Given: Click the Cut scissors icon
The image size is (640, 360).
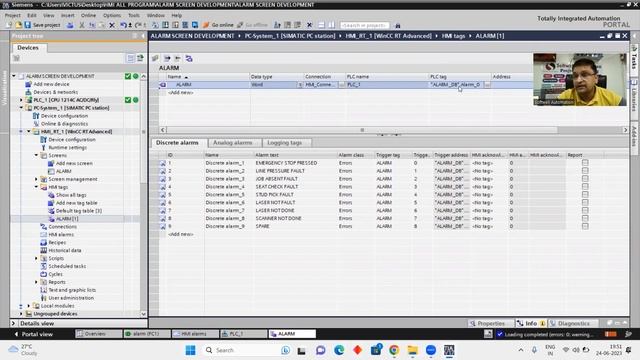Looking at the screenshot, I should 82,25.
